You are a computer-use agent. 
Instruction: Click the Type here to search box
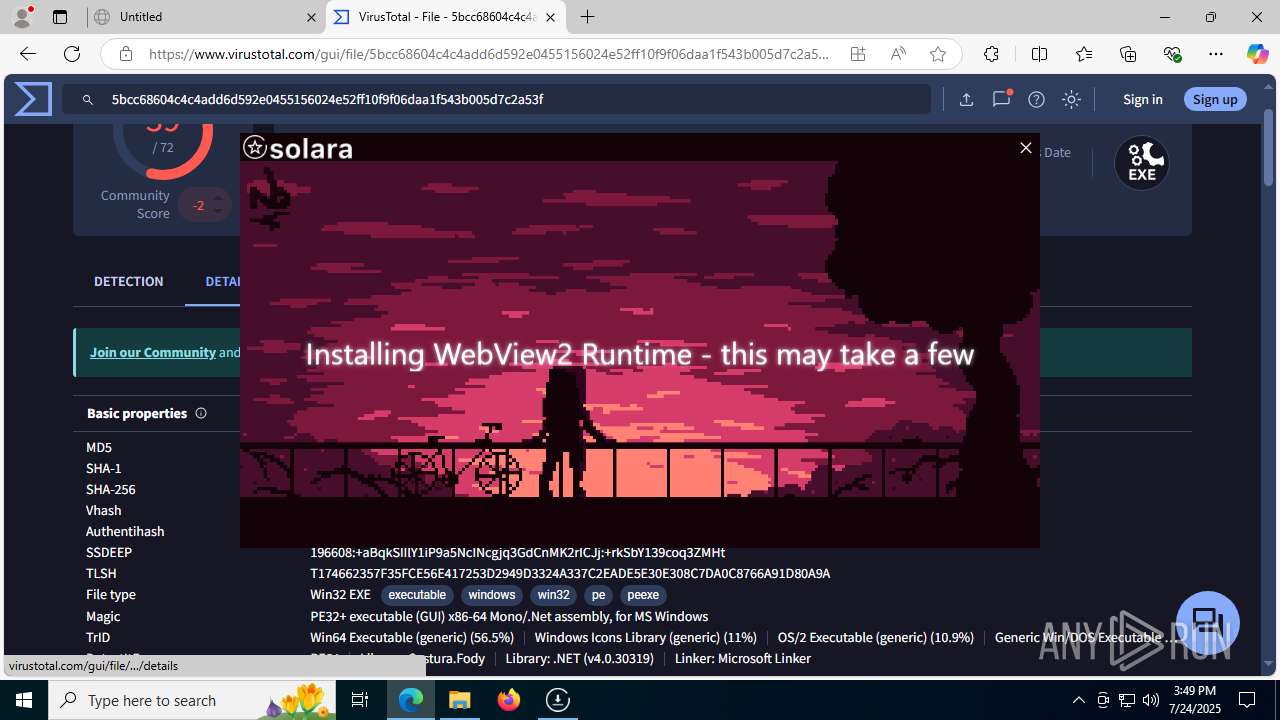tap(194, 700)
